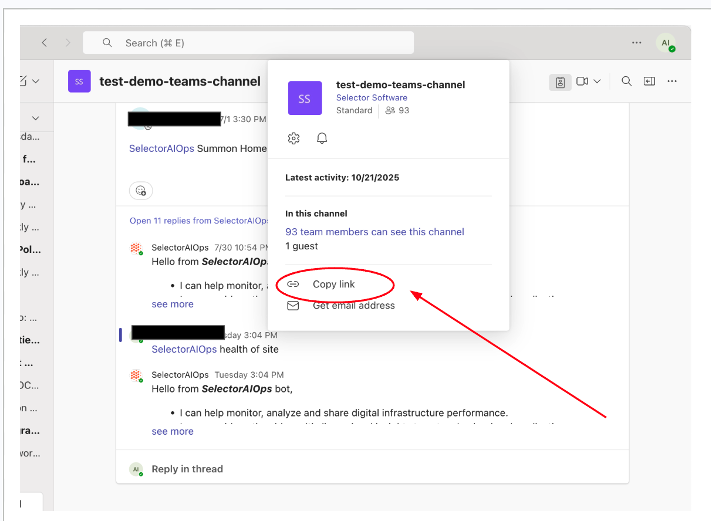Expand first 'see more' in bot reply
The height and width of the screenshot is (521, 711).
[172, 304]
